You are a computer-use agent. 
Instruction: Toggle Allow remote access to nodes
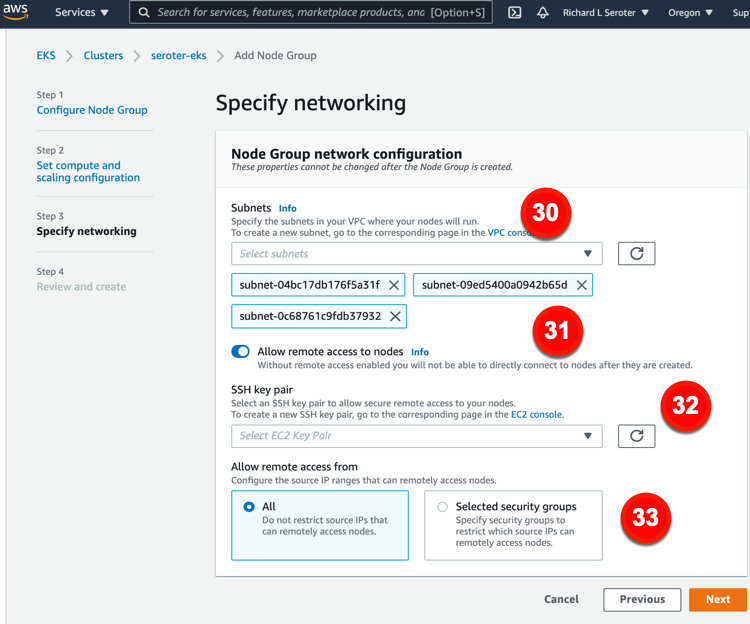click(x=240, y=352)
